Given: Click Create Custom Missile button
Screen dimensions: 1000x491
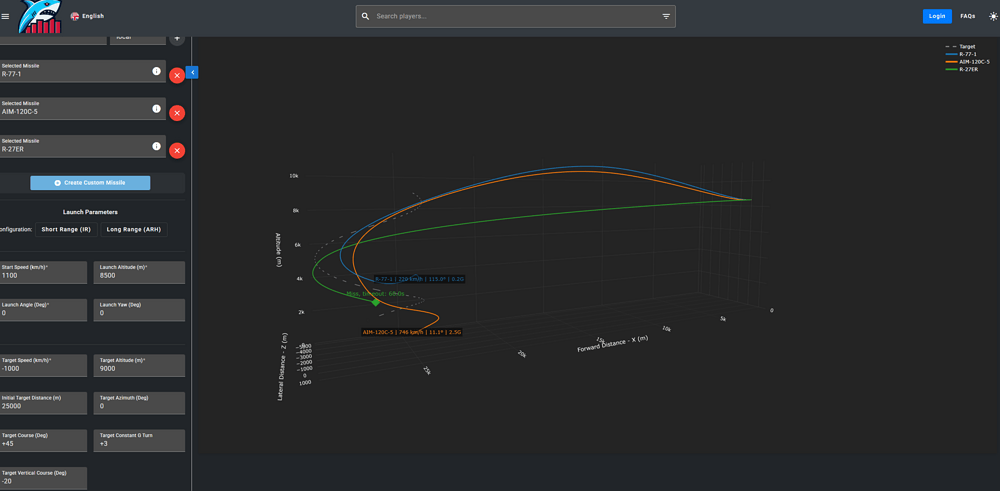Looking at the screenshot, I should click(x=90, y=183).
